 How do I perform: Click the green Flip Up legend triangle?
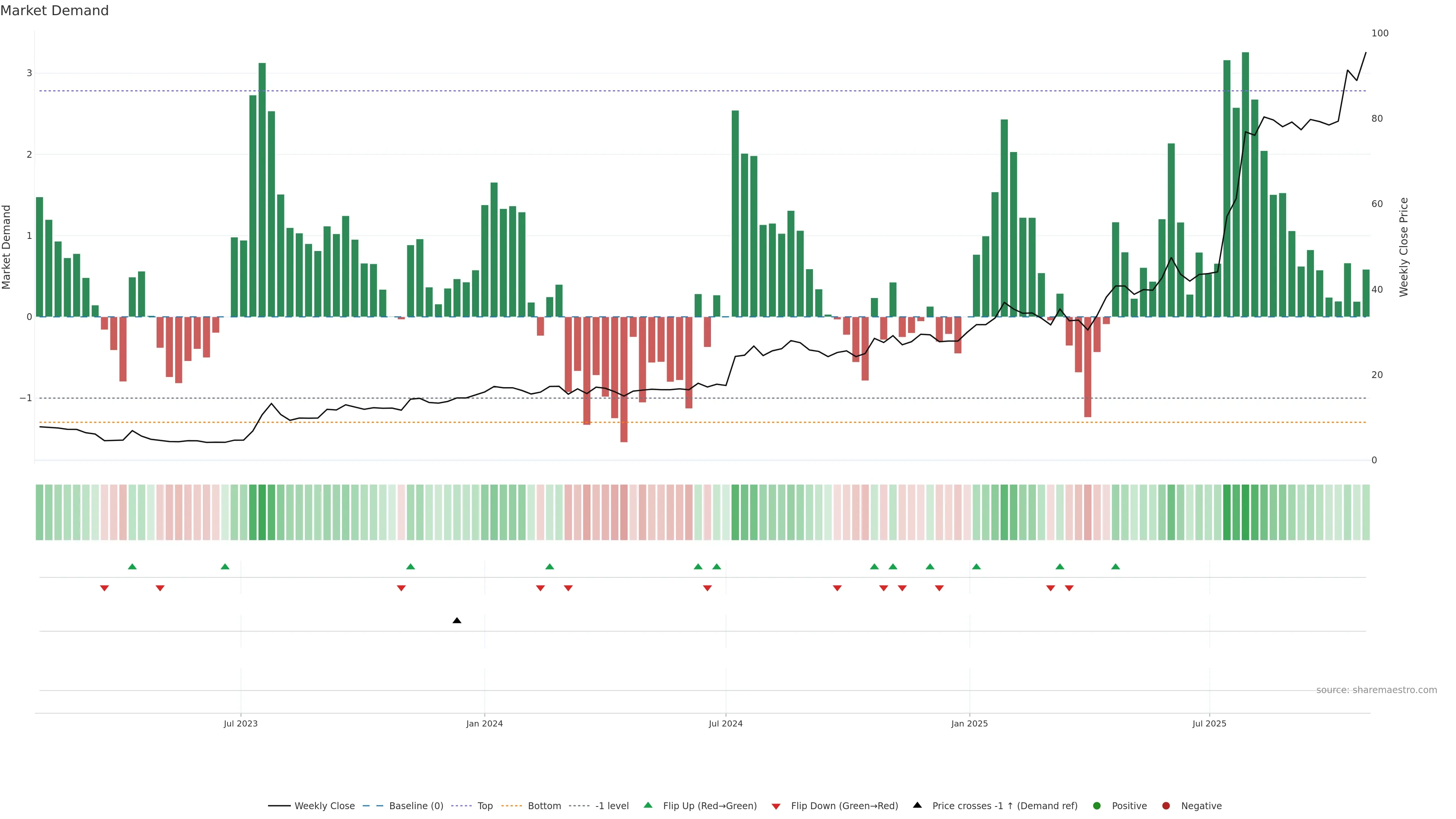[x=648, y=805]
